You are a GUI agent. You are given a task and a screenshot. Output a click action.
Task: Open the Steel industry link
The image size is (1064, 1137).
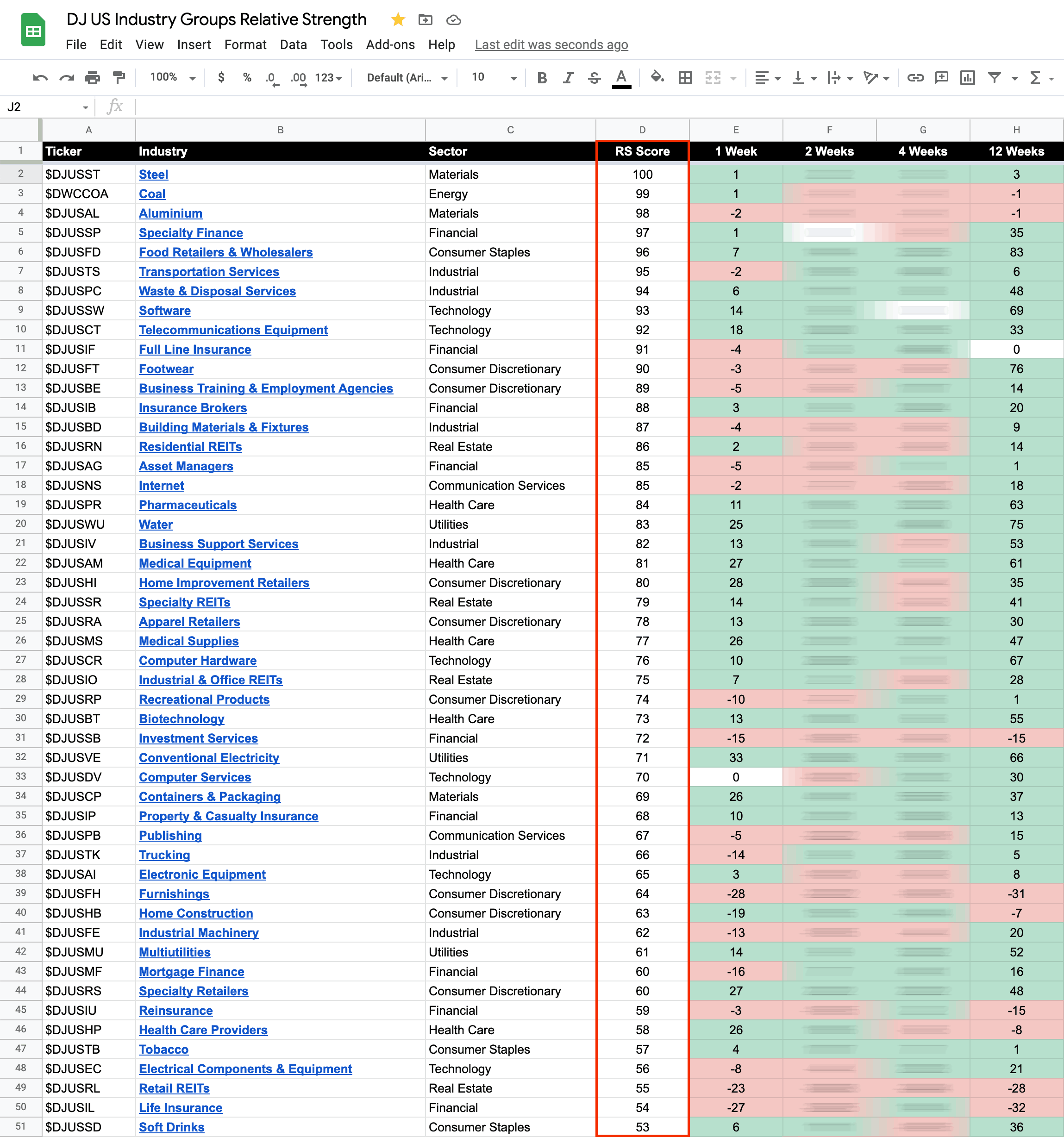coord(153,175)
